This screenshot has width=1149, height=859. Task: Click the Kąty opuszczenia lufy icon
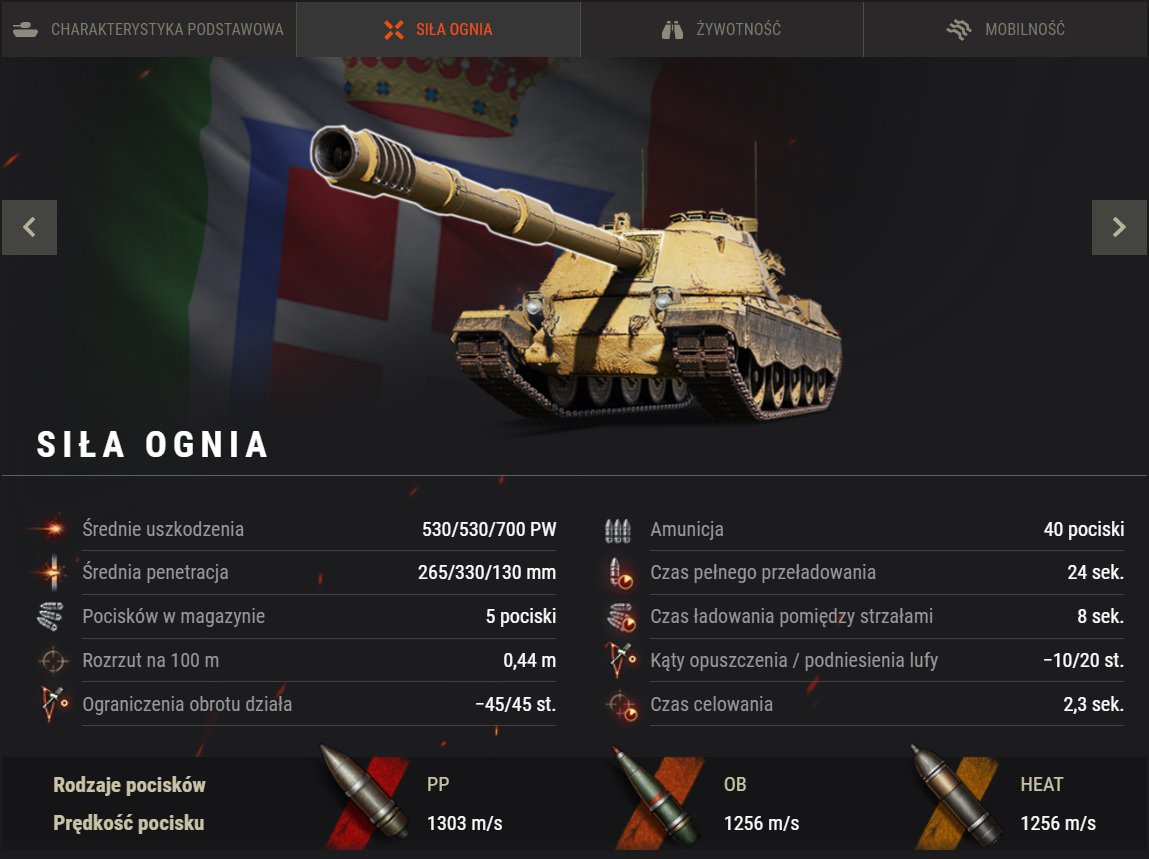pyautogui.click(x=621, y=660)
